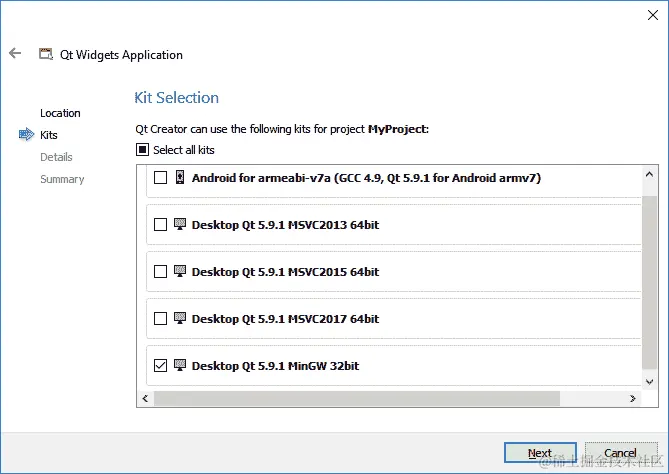Click the MSVC2013 64bit desktop monitor icon
Viewport: 669px width, 474px height.
click(x=180, y=224)
